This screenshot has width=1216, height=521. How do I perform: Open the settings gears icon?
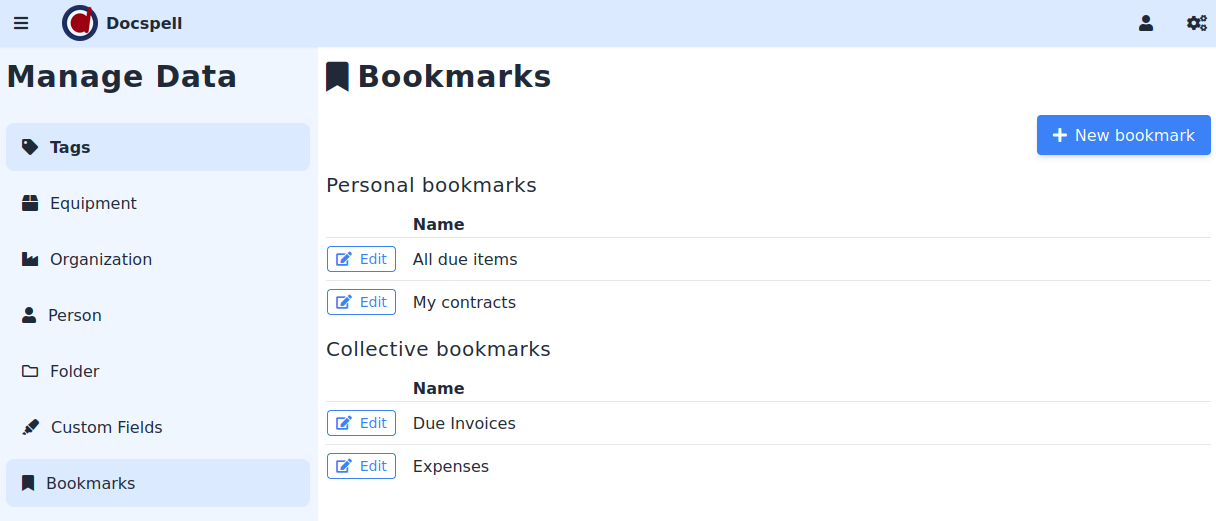[x=1196, y=23]
